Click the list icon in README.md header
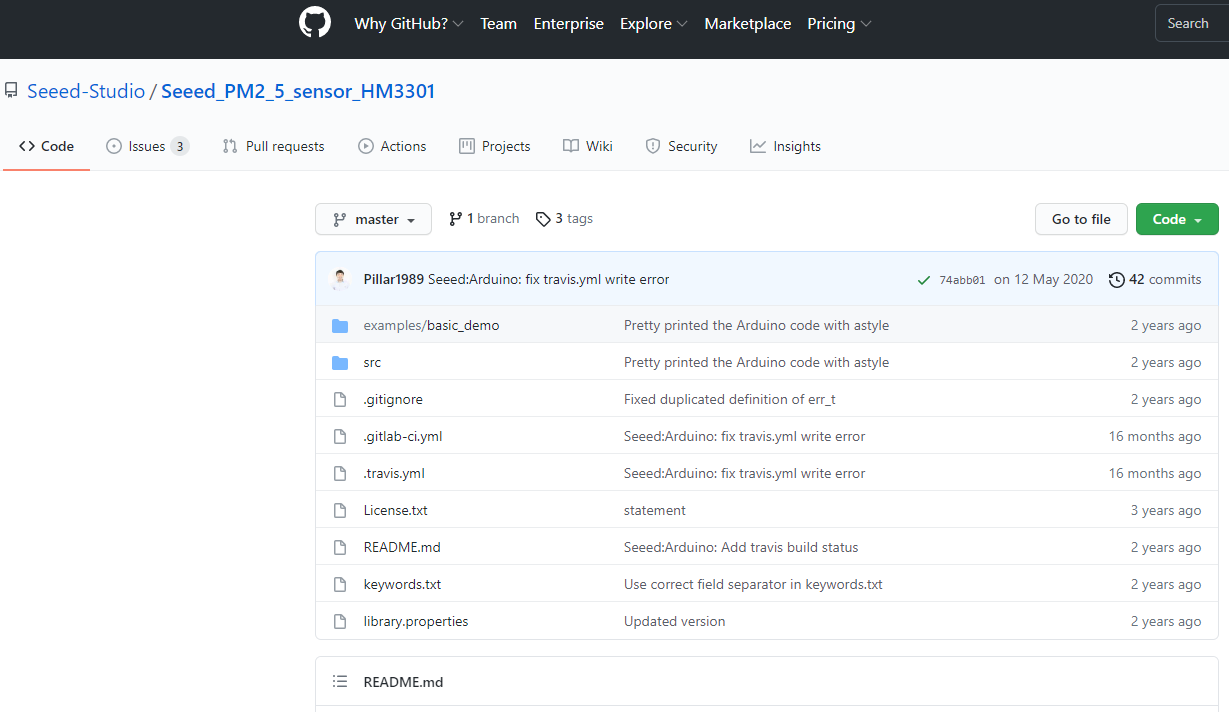The width and height of the screenshot is (1229, 712). (x=340, y=682)
